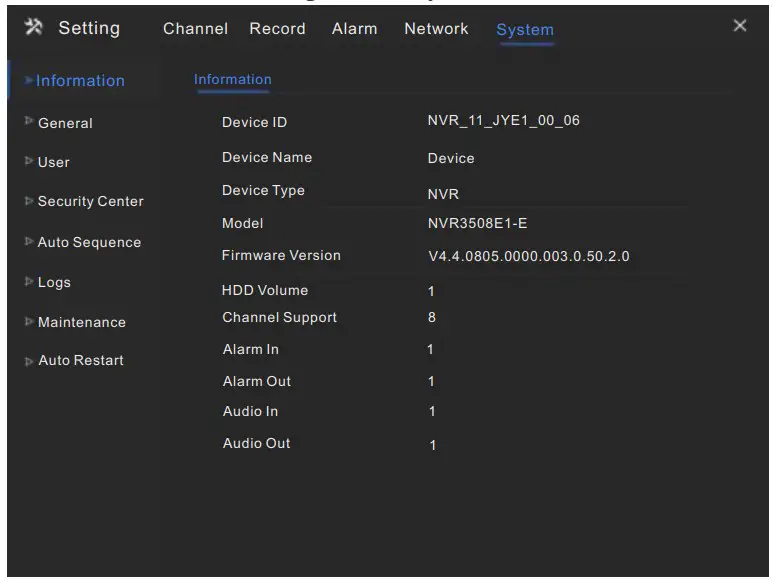
Task: Switch to the Record tab
Action: click(x=277, y=29)
